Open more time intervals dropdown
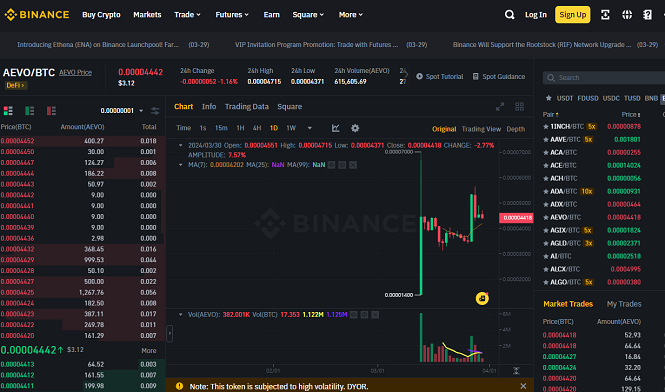Image resolution: width=665 pixels, height=392 pixels. (x=310, y=128)
